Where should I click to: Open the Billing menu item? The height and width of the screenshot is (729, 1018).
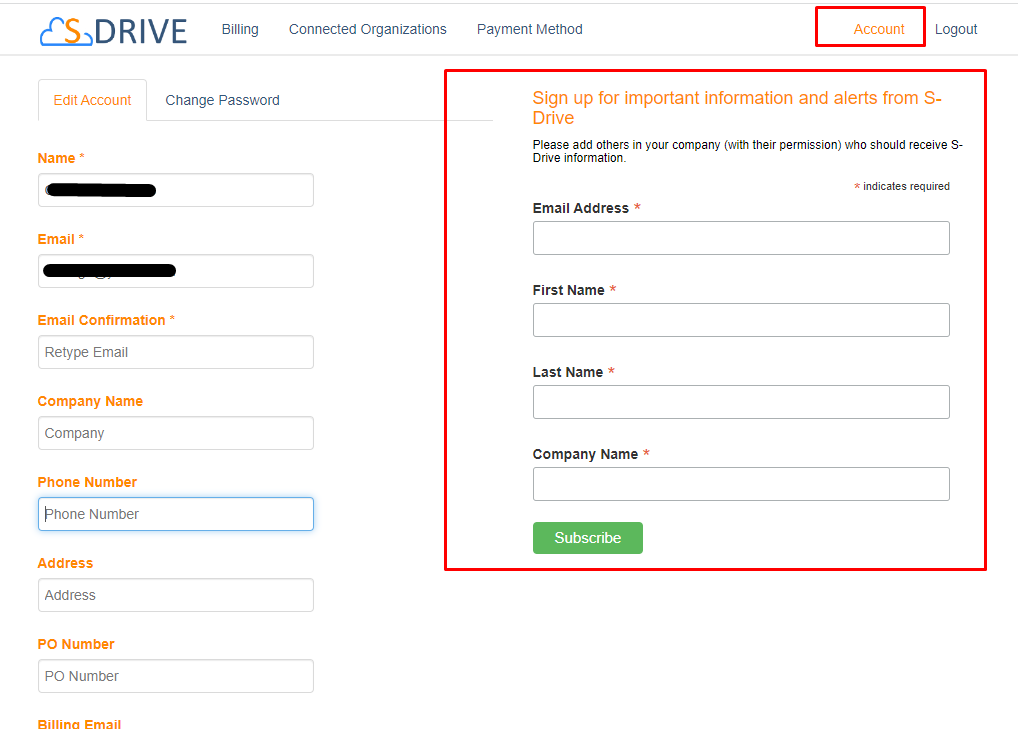[x=240, y=29]
